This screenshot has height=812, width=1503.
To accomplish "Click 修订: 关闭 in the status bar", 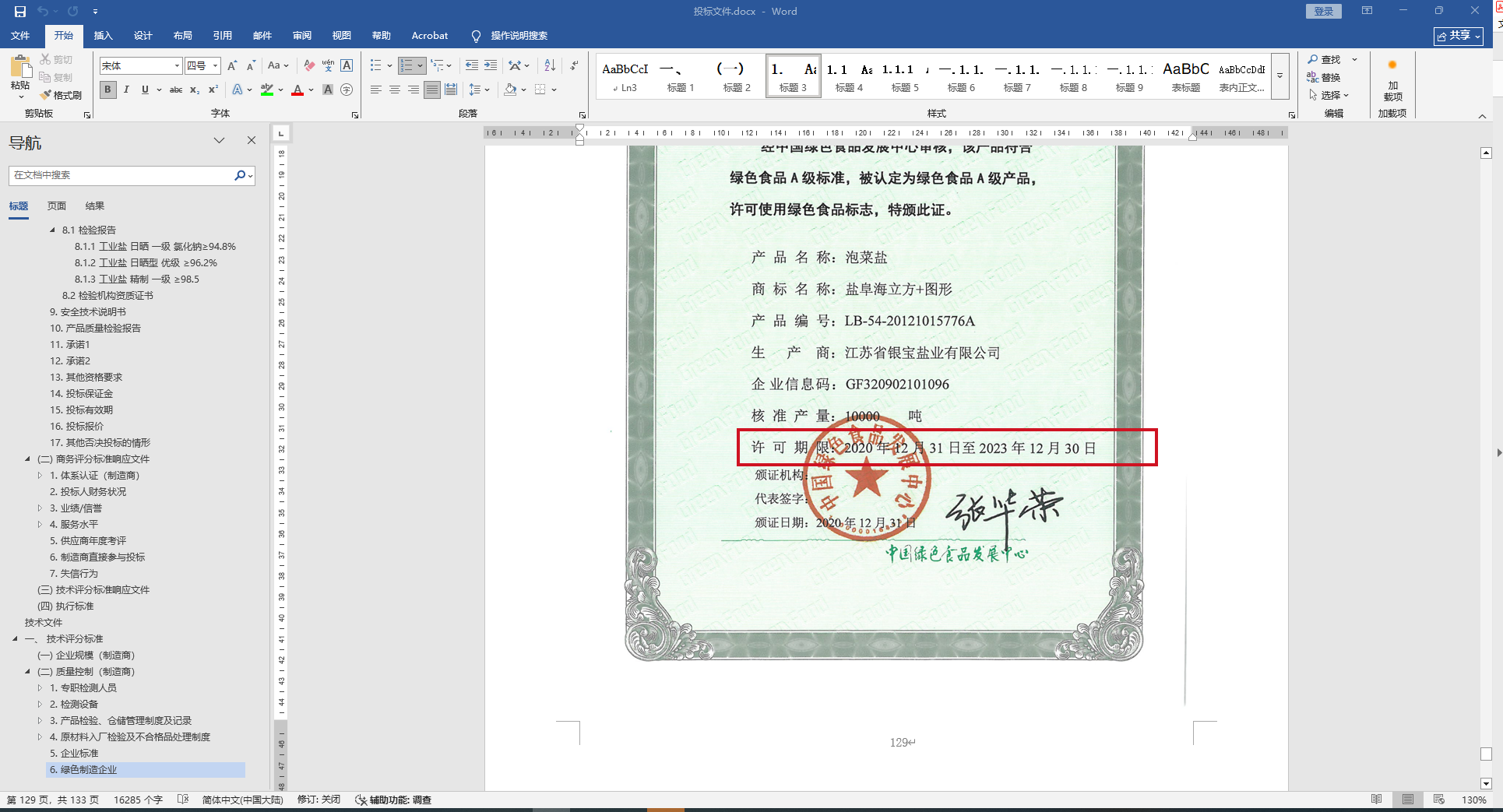I will click(319, 800).
